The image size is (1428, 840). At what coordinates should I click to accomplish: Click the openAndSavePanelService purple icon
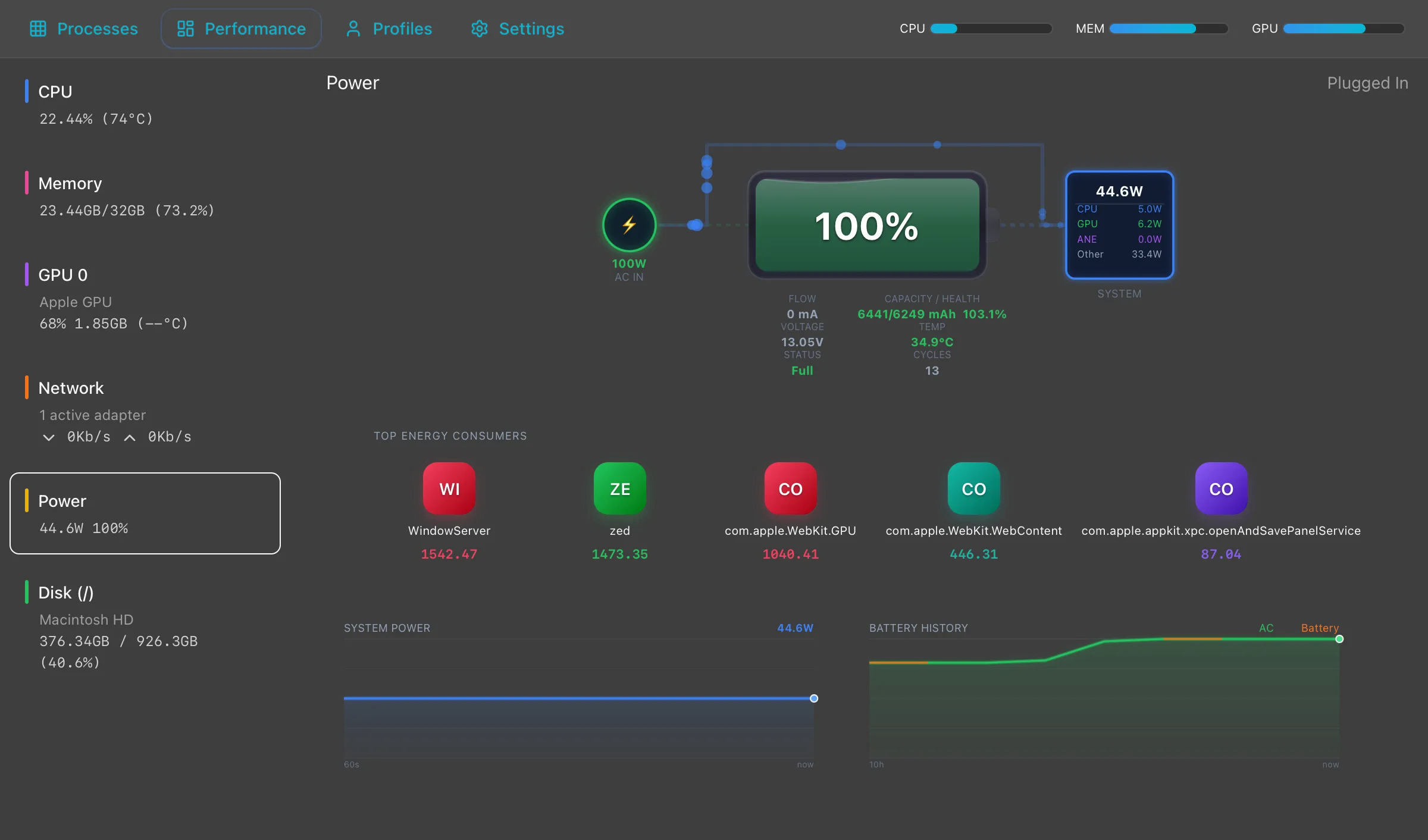[x=1220, y=488]
